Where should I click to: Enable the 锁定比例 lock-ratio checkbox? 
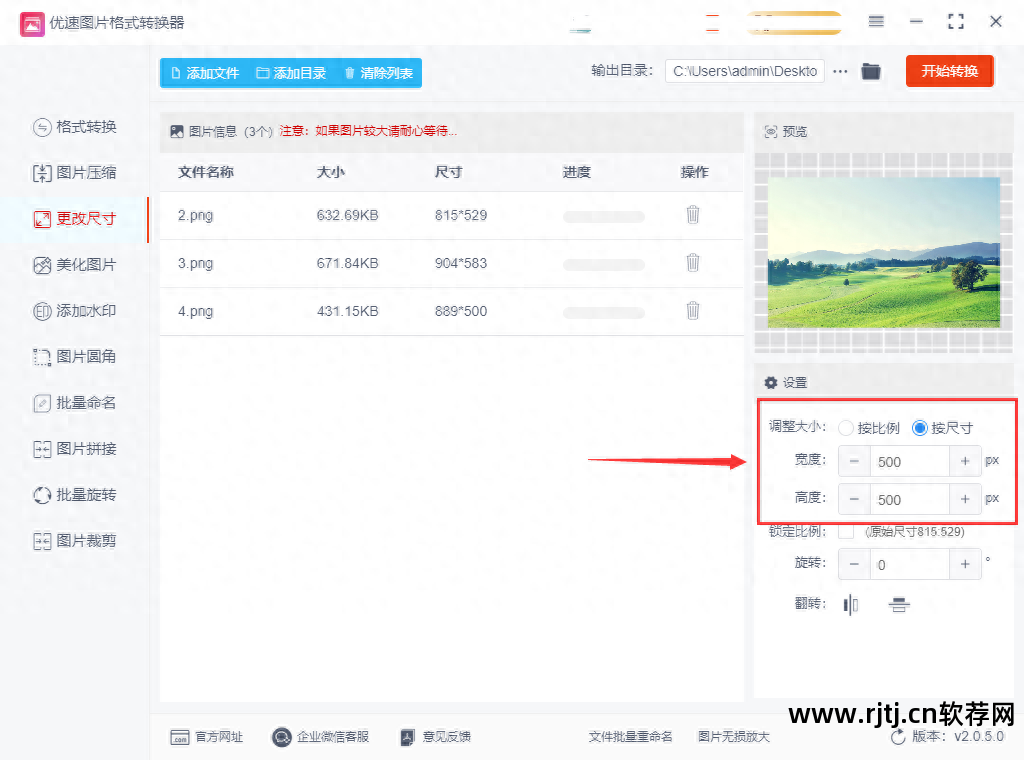click(x=846, y=532)
